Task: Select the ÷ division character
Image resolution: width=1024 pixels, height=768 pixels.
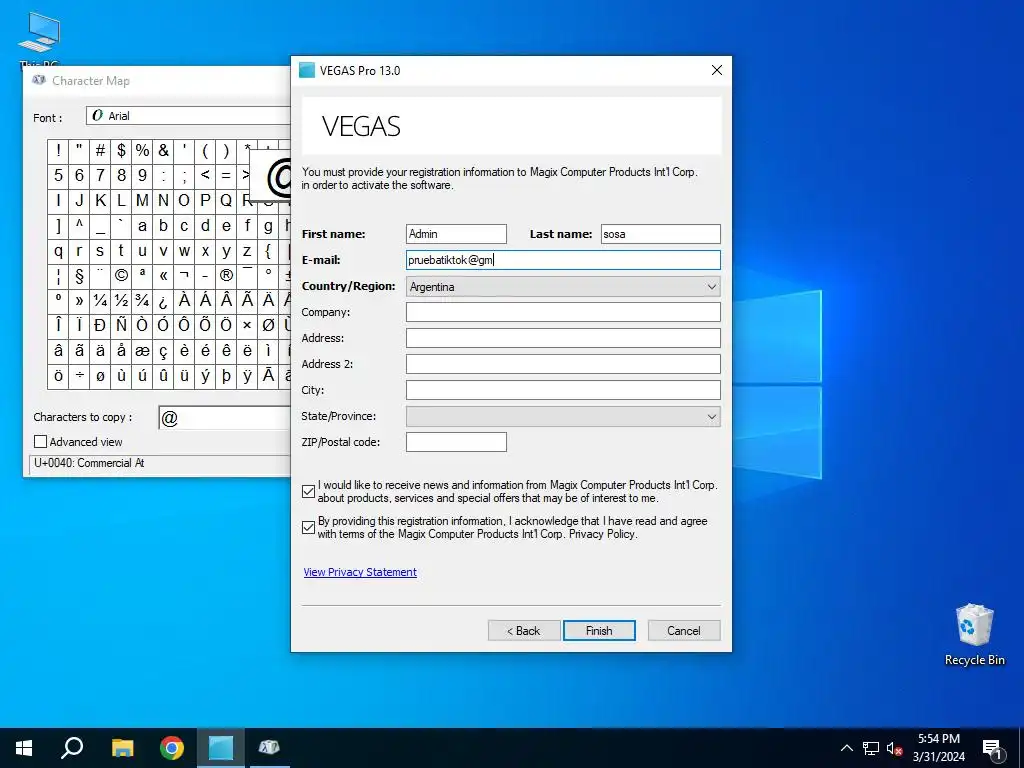Action: [x=79, y=376]
